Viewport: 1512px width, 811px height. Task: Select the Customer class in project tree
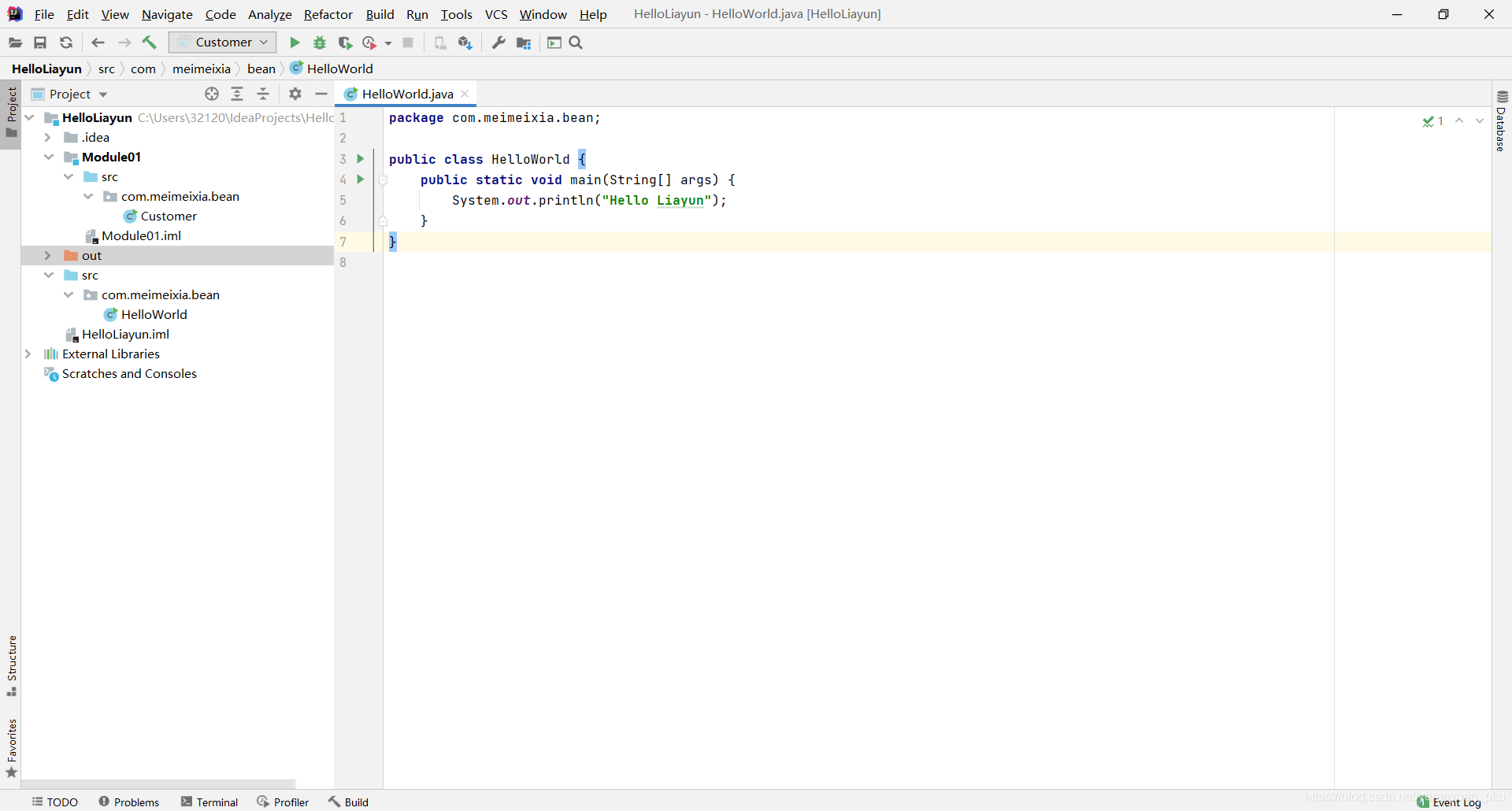pyautogui.click(x=169, y=216)
